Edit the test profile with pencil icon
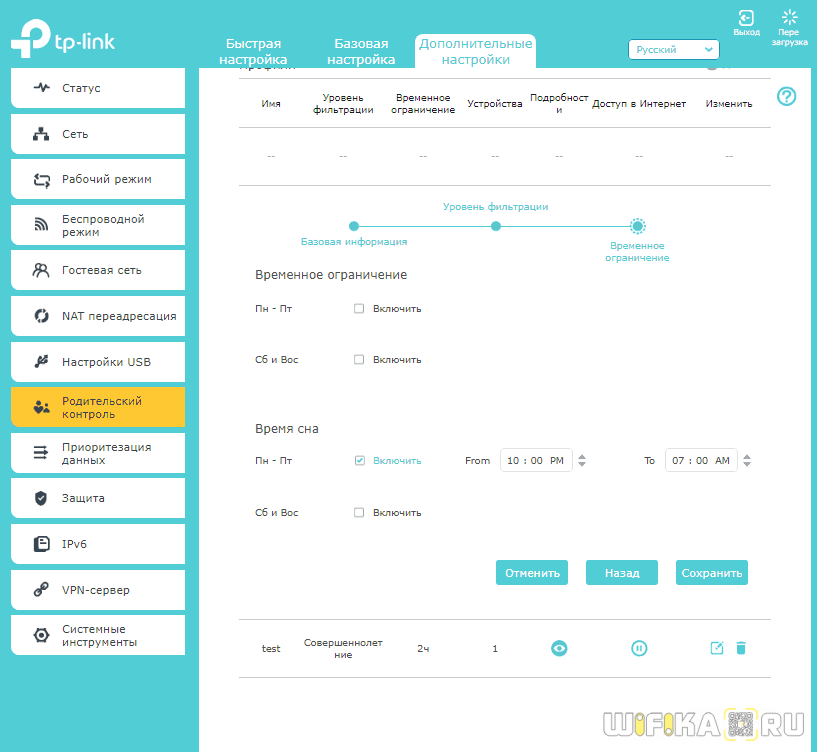Image resolution: width=817 pixels, height=752 pixels. pyautogui.click(x=716, y=648)
